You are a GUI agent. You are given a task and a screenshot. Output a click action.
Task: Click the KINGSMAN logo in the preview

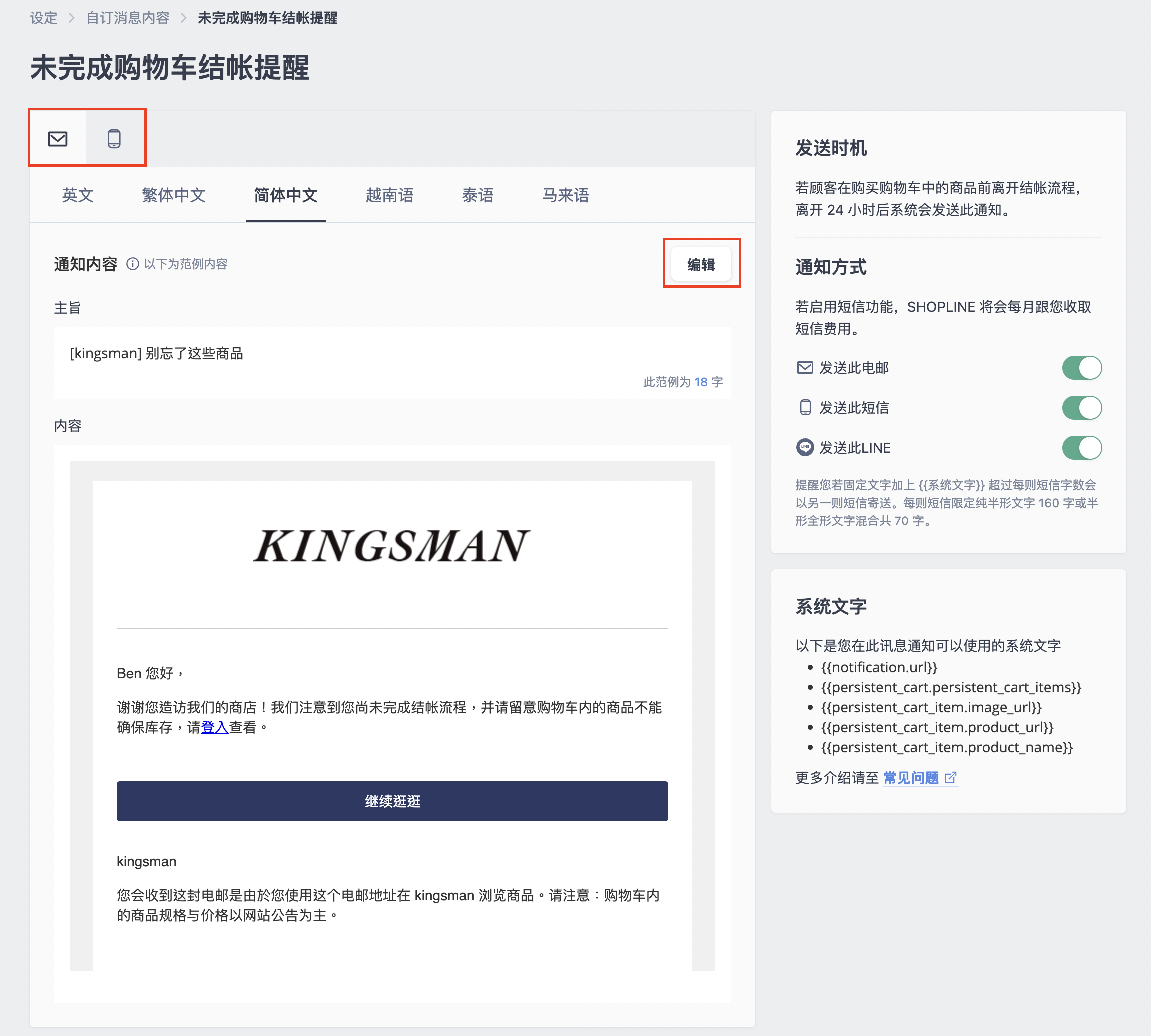point(392,545)
